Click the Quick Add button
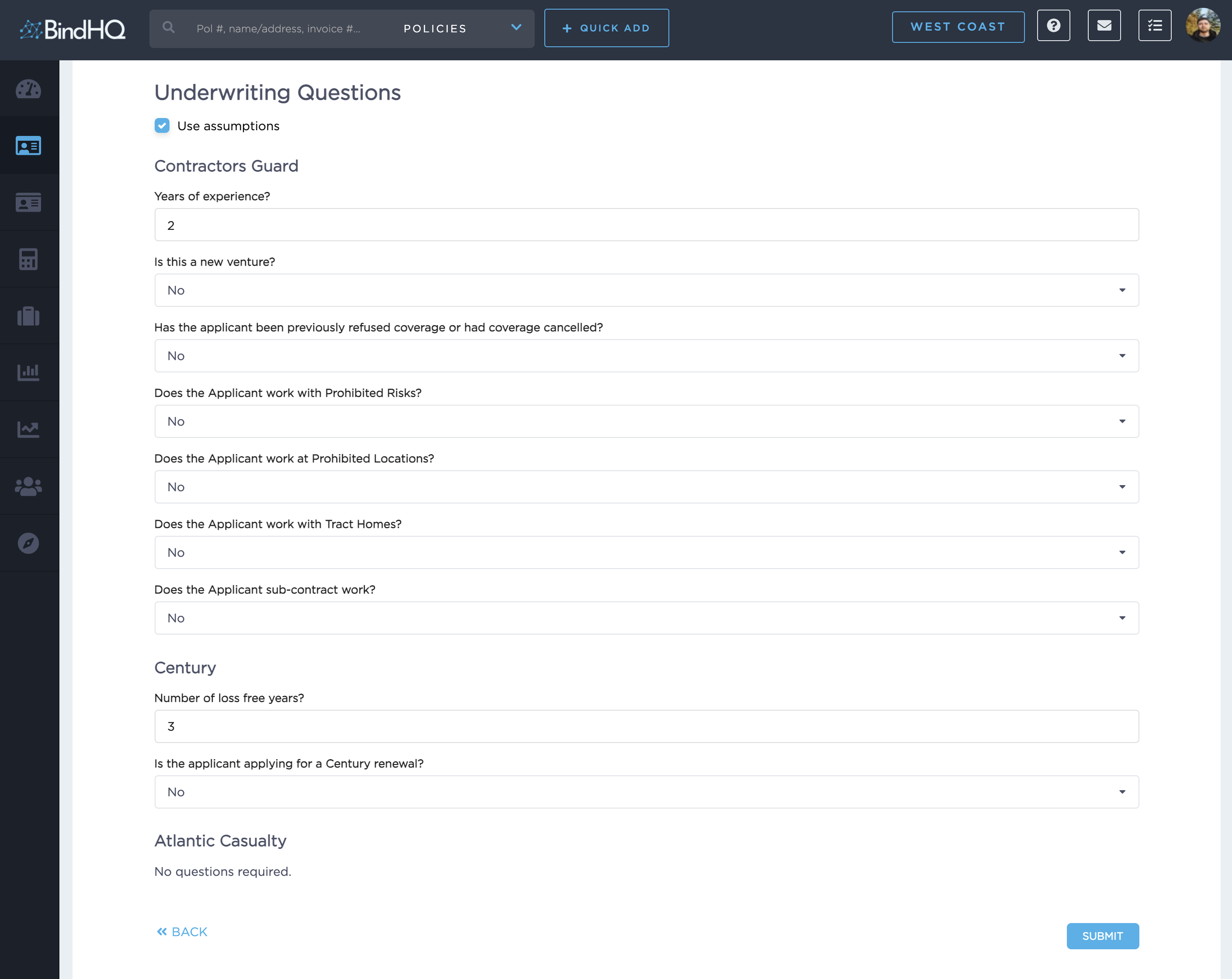Screen dimensions: 1232x979 pos(606,28)
